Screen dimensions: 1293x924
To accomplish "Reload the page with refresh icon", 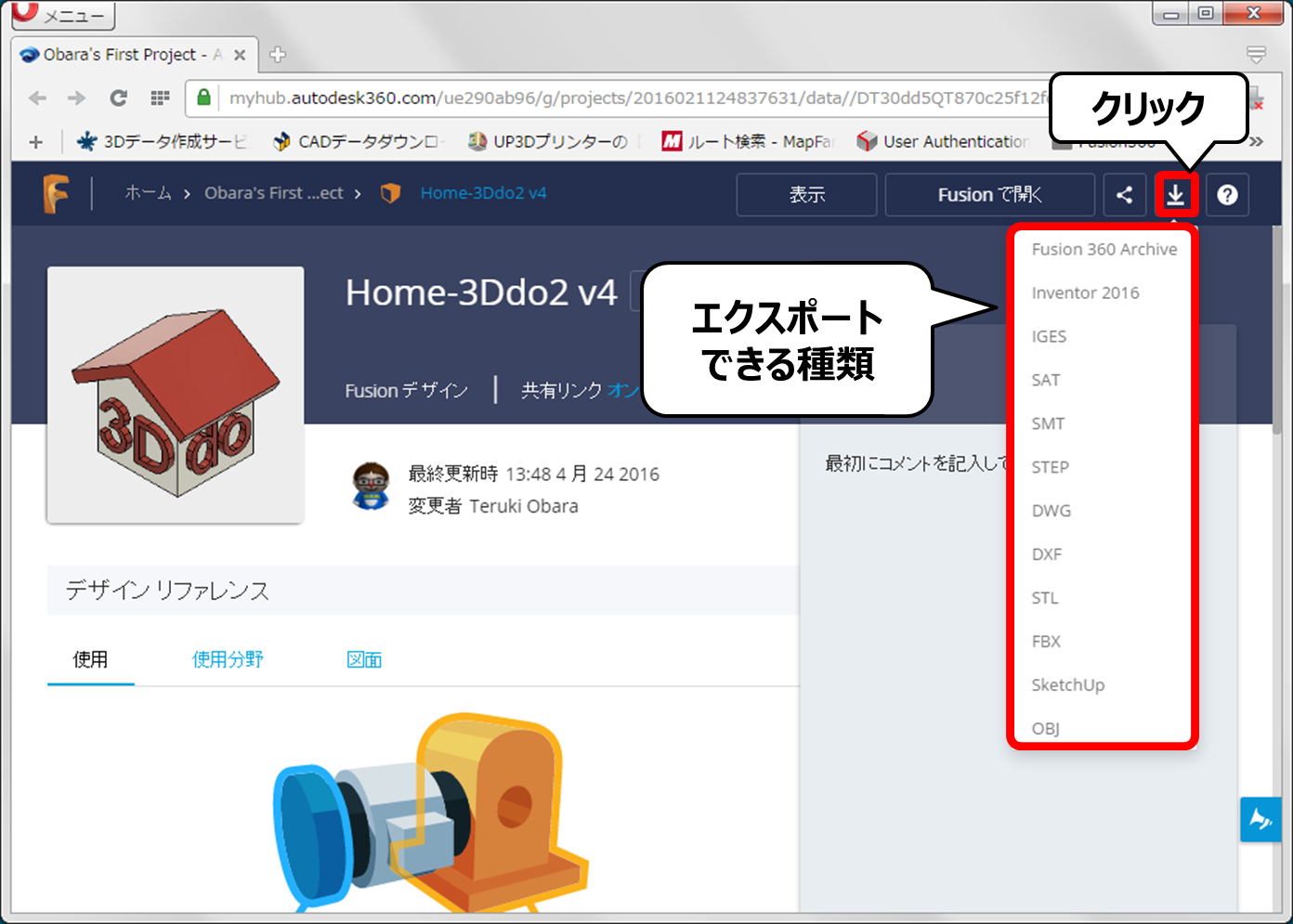I will [x=118, y=98].
